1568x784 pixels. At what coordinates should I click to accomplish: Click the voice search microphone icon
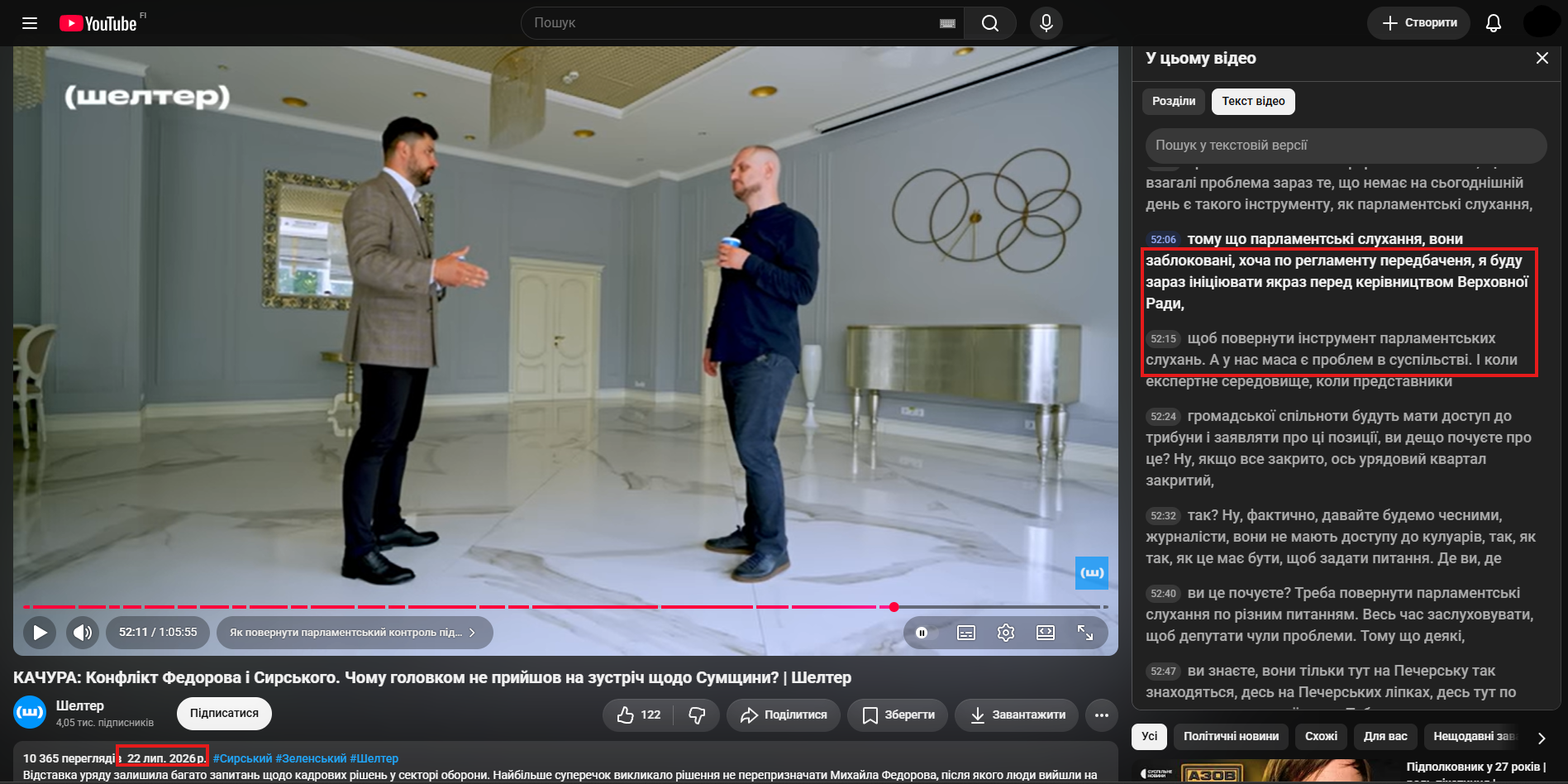(1046, 23)
